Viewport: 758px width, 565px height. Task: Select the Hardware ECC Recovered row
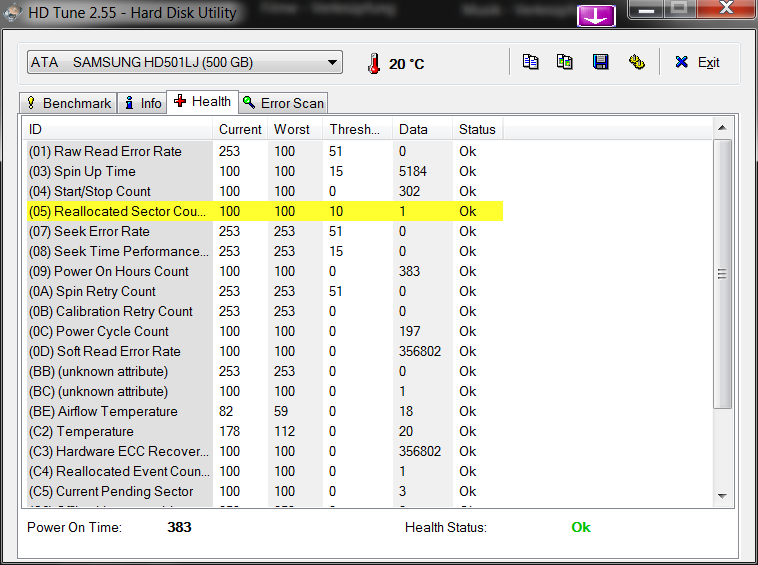[x=263, y=451]
